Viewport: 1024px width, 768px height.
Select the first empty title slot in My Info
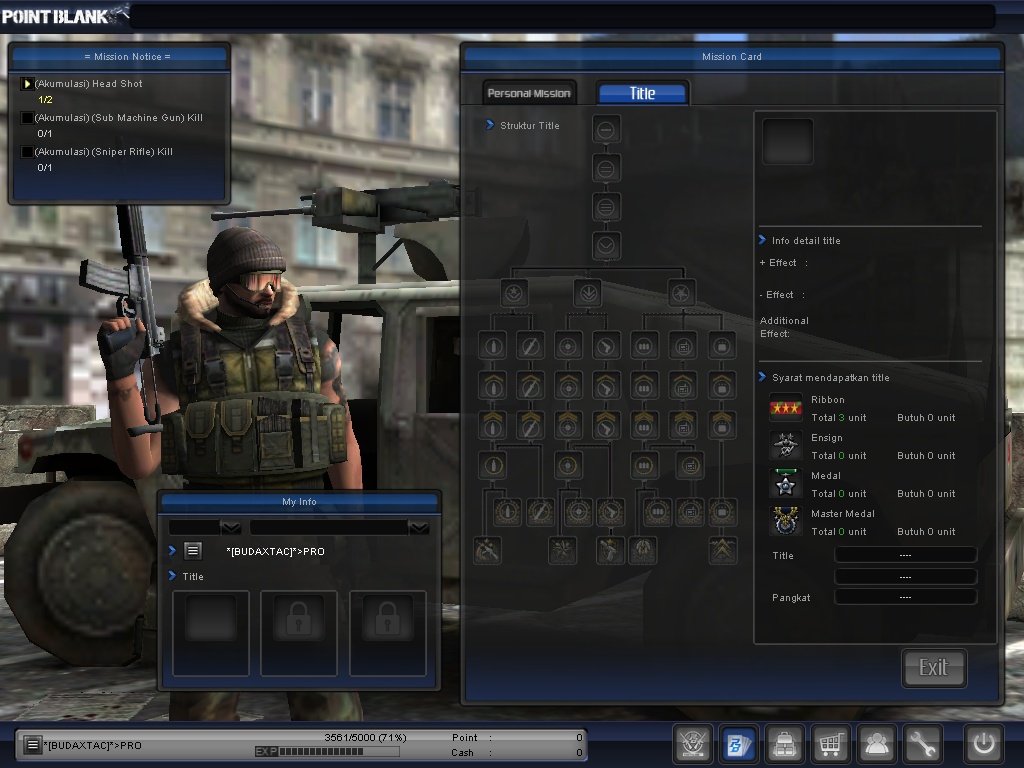(211, 633)
